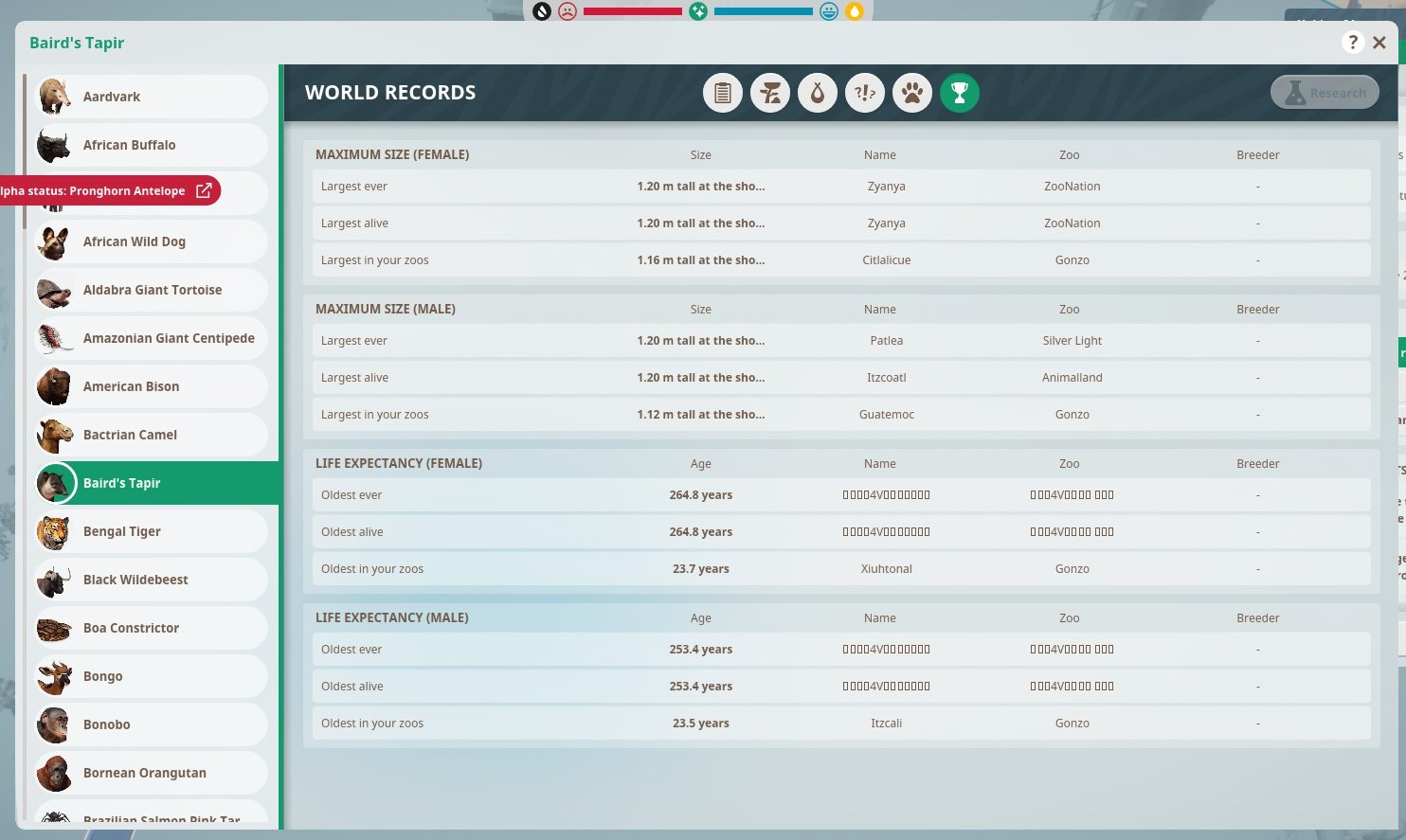Screen dimensions: 1406x840
Task: Click the Boa Constrictor portrait icon
Action: pos(55,628)
